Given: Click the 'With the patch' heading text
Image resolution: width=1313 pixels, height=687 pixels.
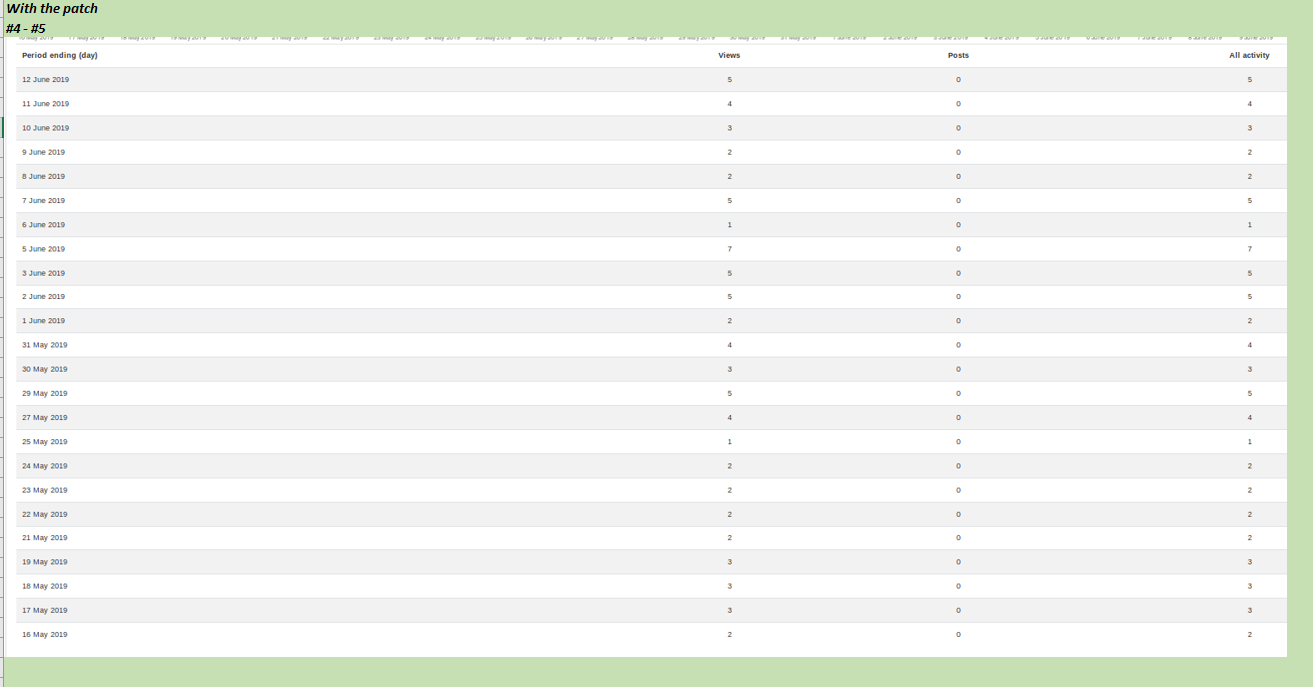Looking at the screenshot, I should tap(52, 9).
